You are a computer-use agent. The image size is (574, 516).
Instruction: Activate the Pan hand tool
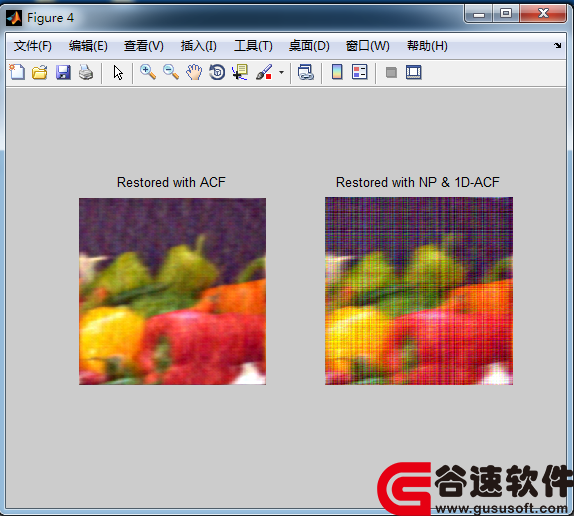(194, 72)
